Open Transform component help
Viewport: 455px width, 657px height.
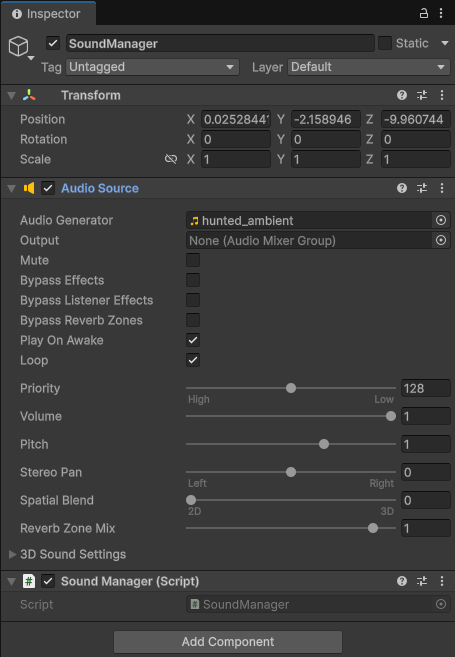(x=402, y=95)
